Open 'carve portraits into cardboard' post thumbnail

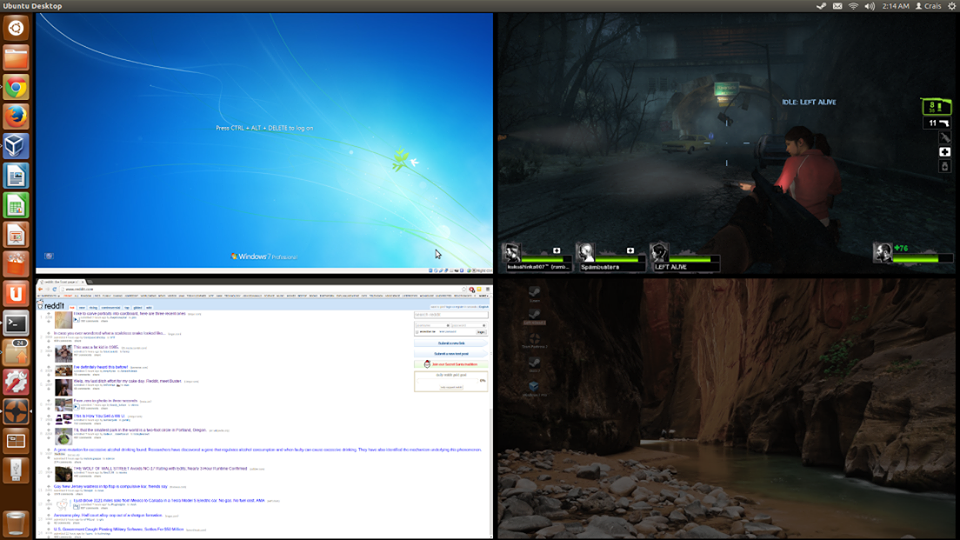[x=64, y=320]
